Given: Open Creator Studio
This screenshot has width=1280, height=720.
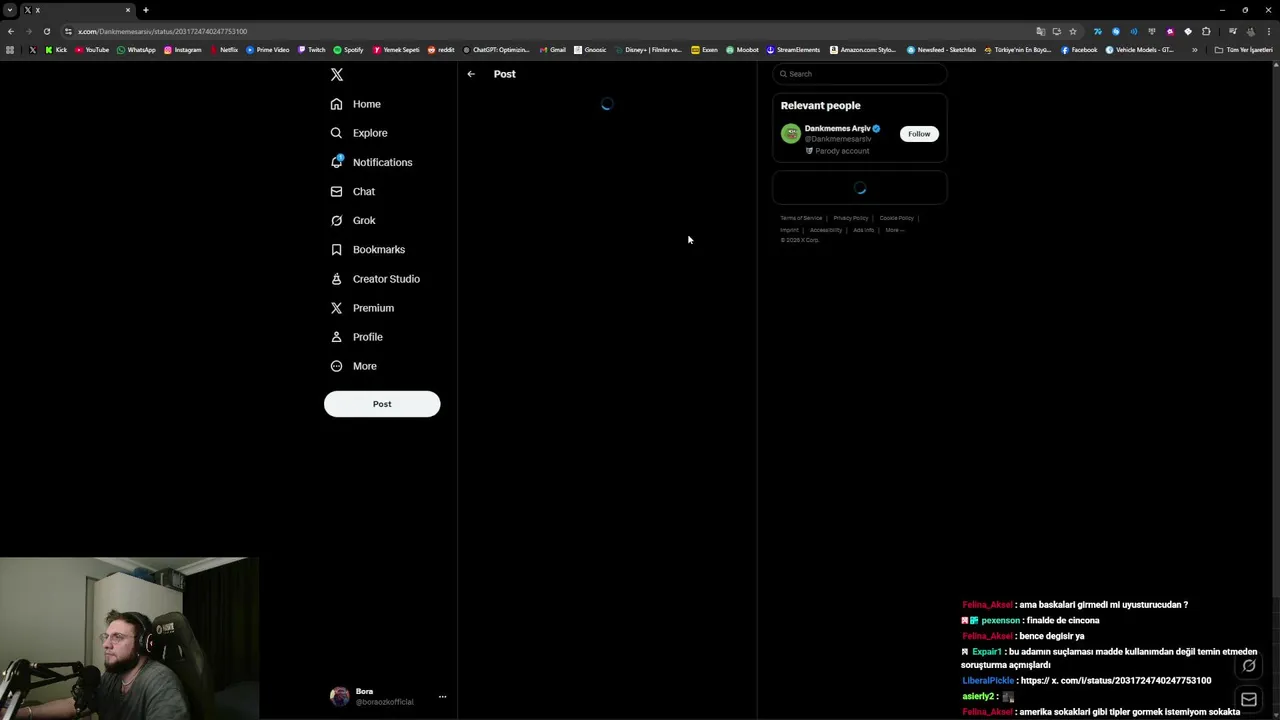Looking at the screenshot, I should tap(375, 279).
